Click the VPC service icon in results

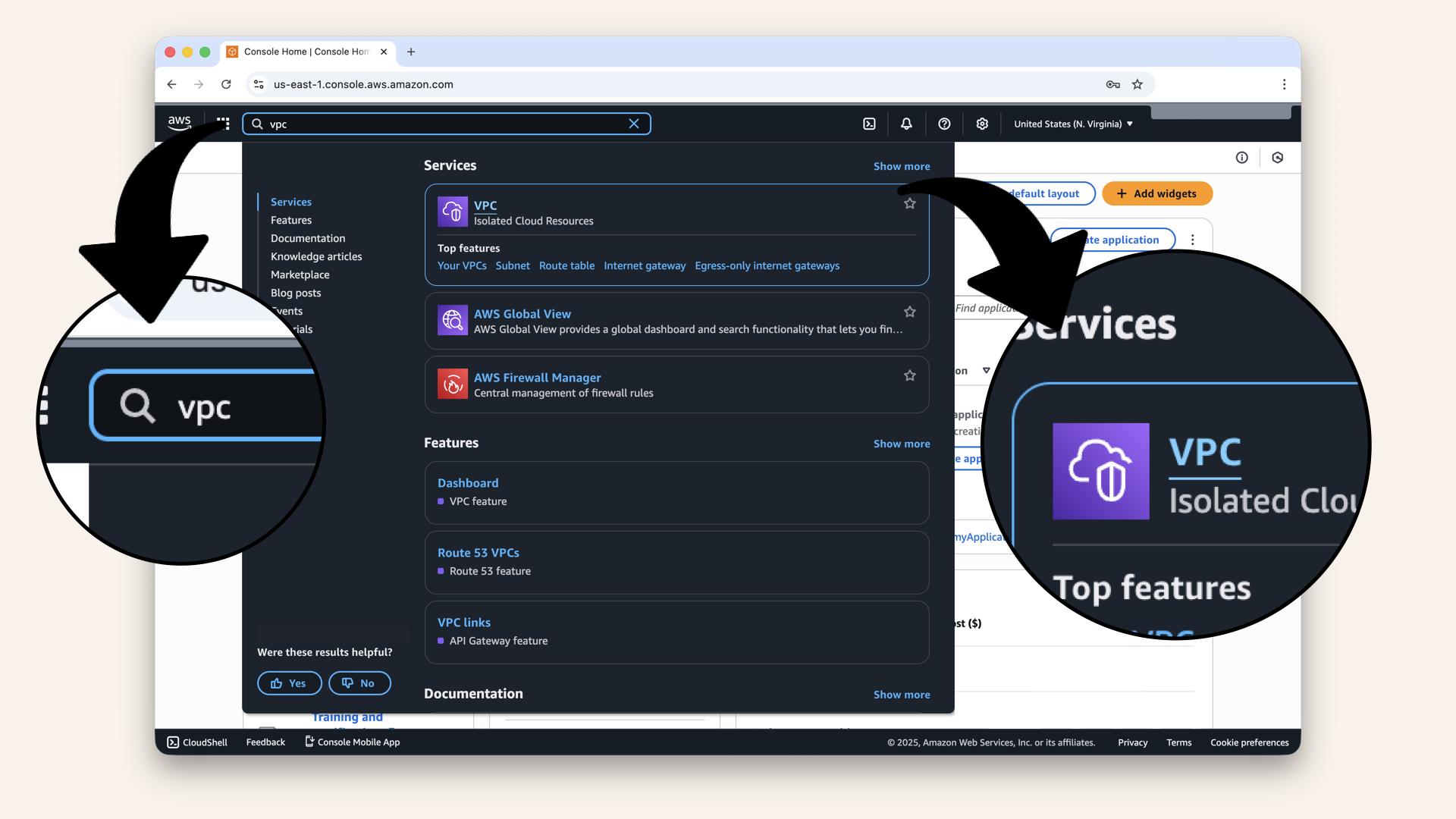(x=453, y=212)
